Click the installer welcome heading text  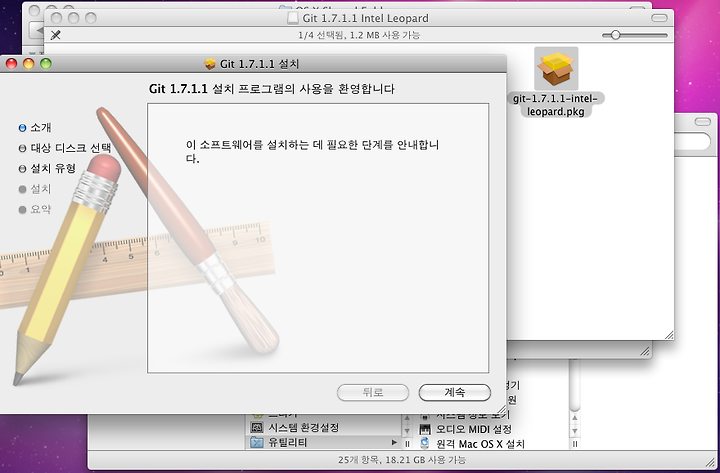pos(272,89)
